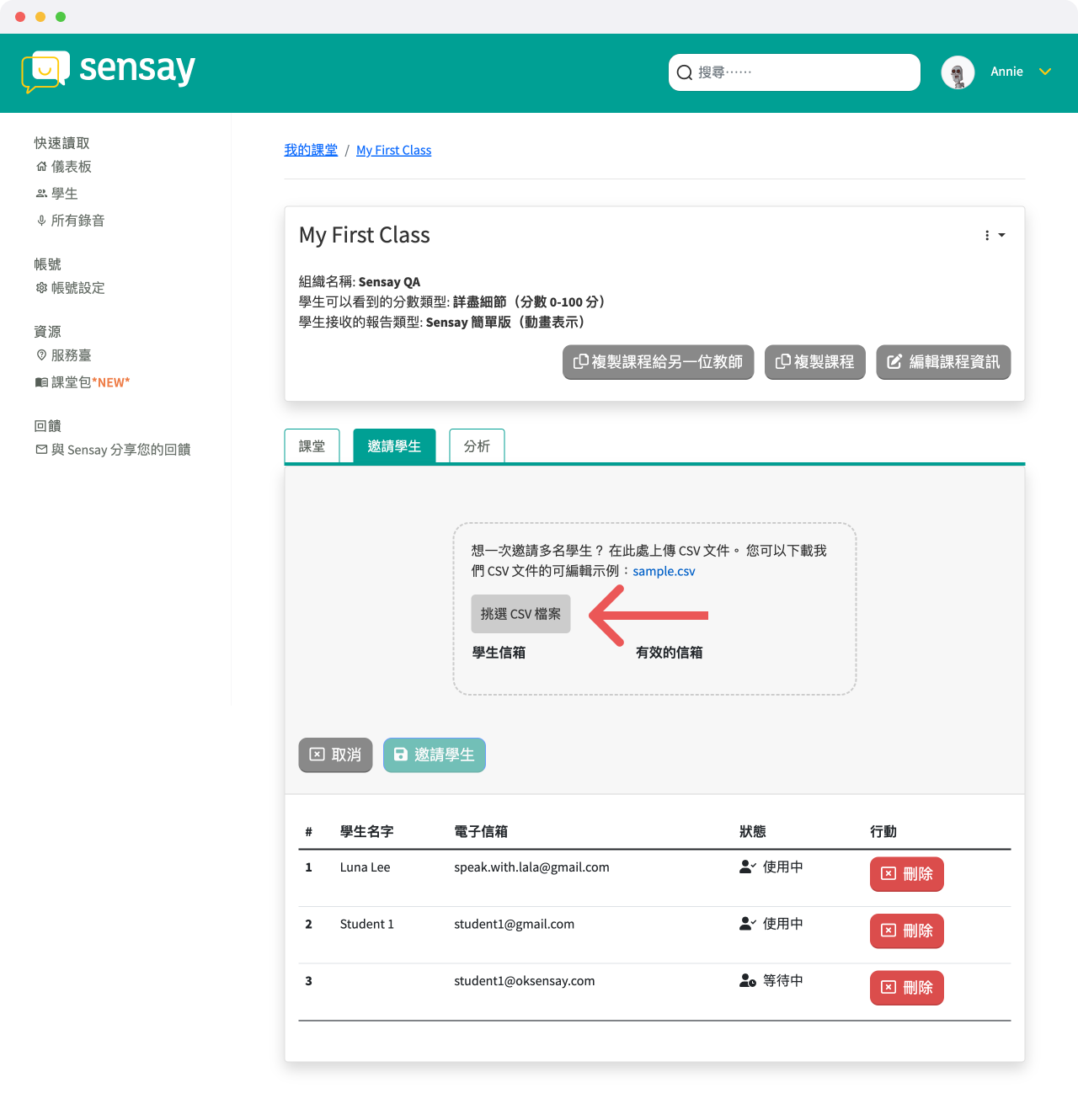The image size is (1078, 1120).
Task: Click the name Luna Lee in table
Action: click(365, 867)
